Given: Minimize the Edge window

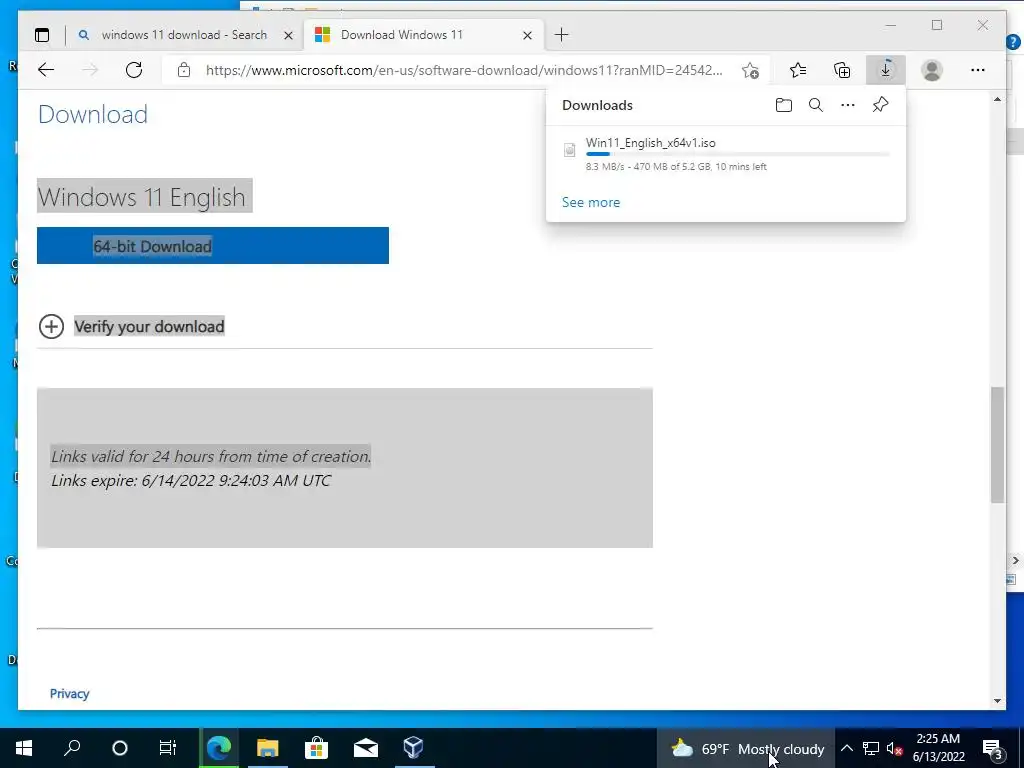Looking at the screenshot, I should pos(891,25).
